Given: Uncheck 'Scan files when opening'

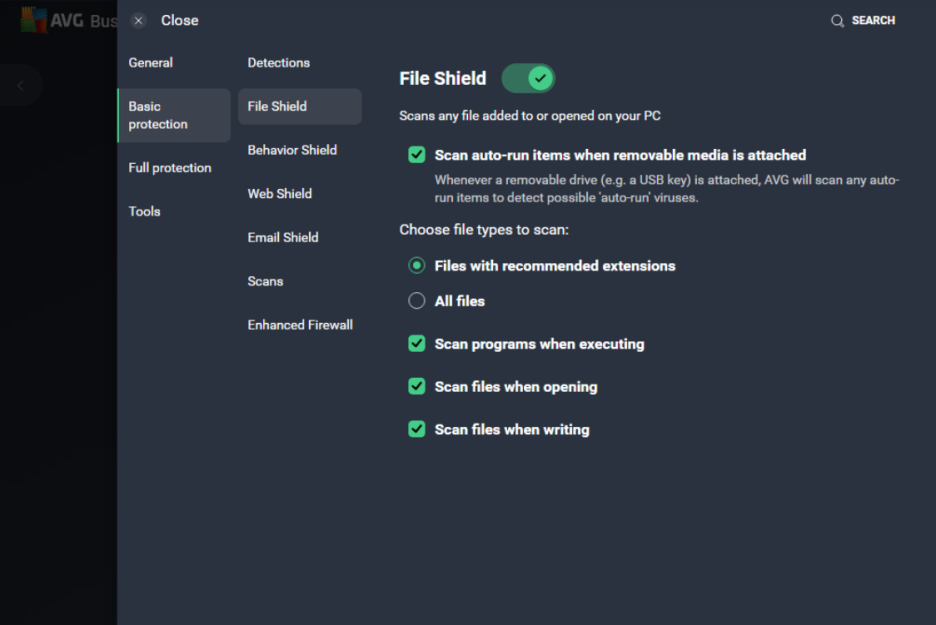Looking at the screenshot, I should (417, 386).
